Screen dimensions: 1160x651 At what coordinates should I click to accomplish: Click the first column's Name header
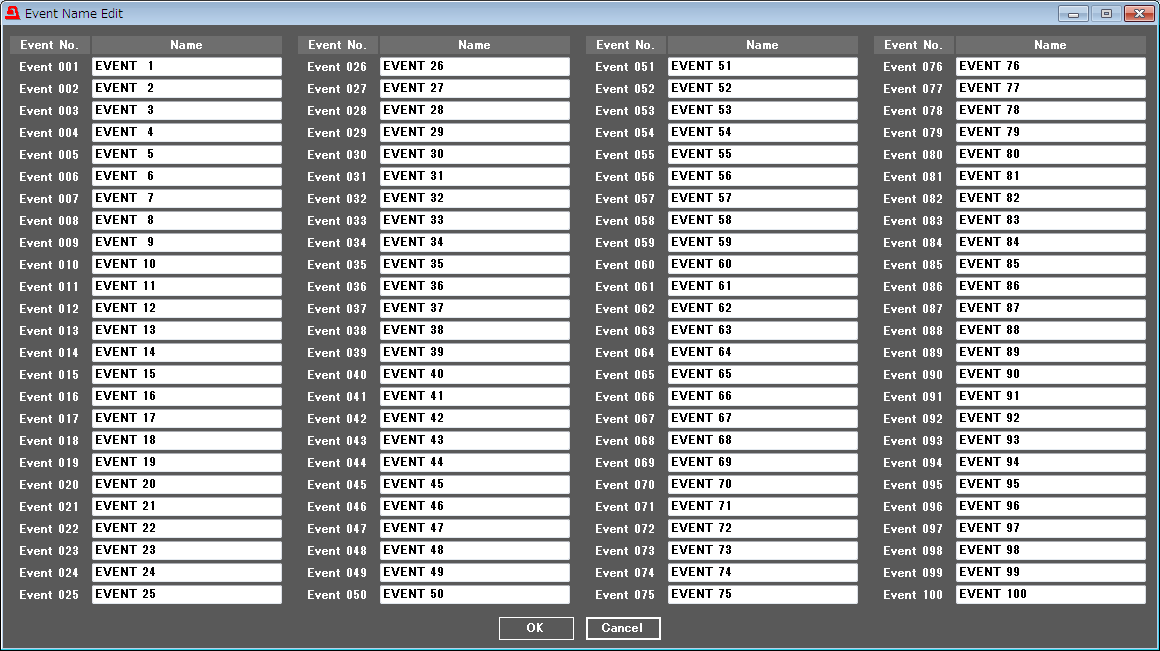click(187, 45)
